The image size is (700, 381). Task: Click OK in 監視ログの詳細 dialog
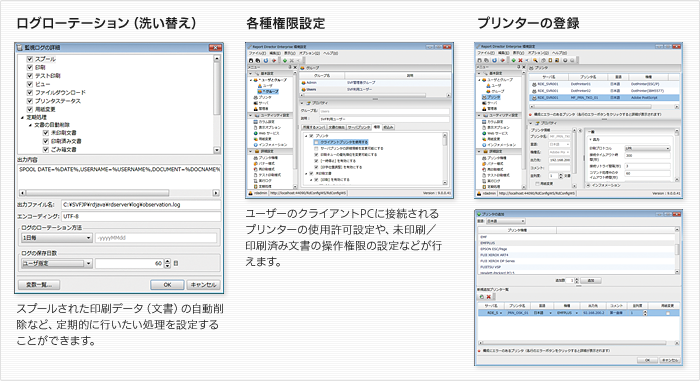[167, 285]
